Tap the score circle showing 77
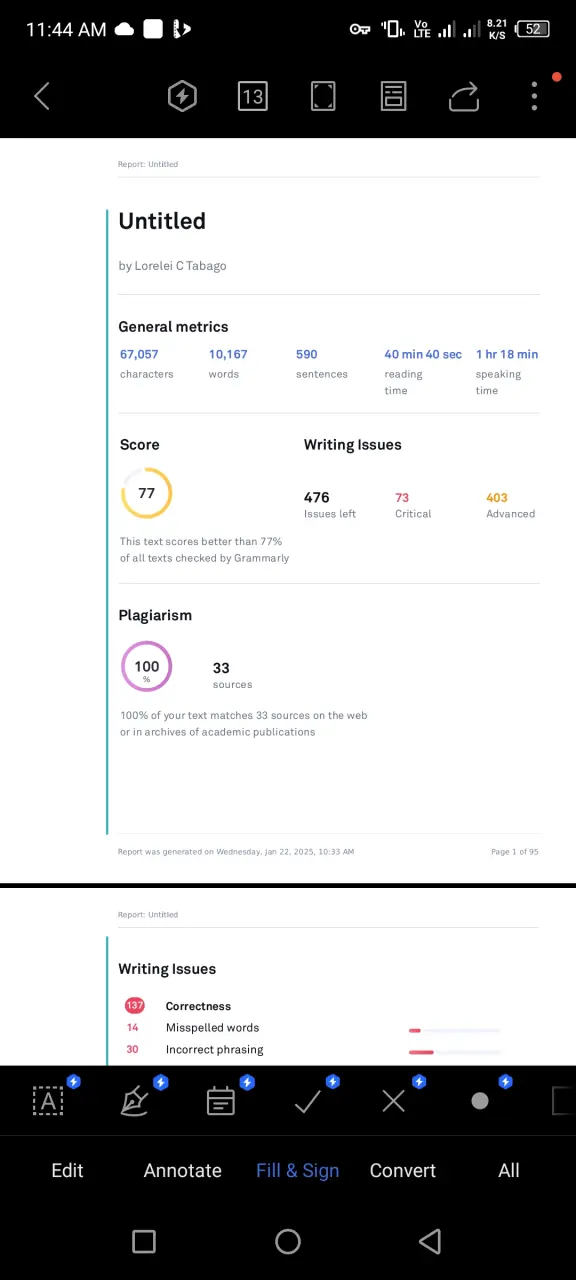Image resolution: width=576 pixels, height=1280 pixels. pos(147,493)
